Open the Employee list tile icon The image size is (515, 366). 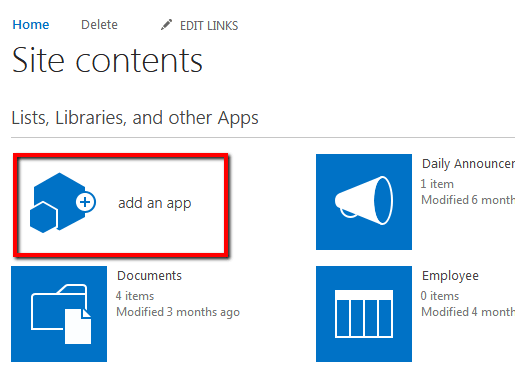click(364, 314)
